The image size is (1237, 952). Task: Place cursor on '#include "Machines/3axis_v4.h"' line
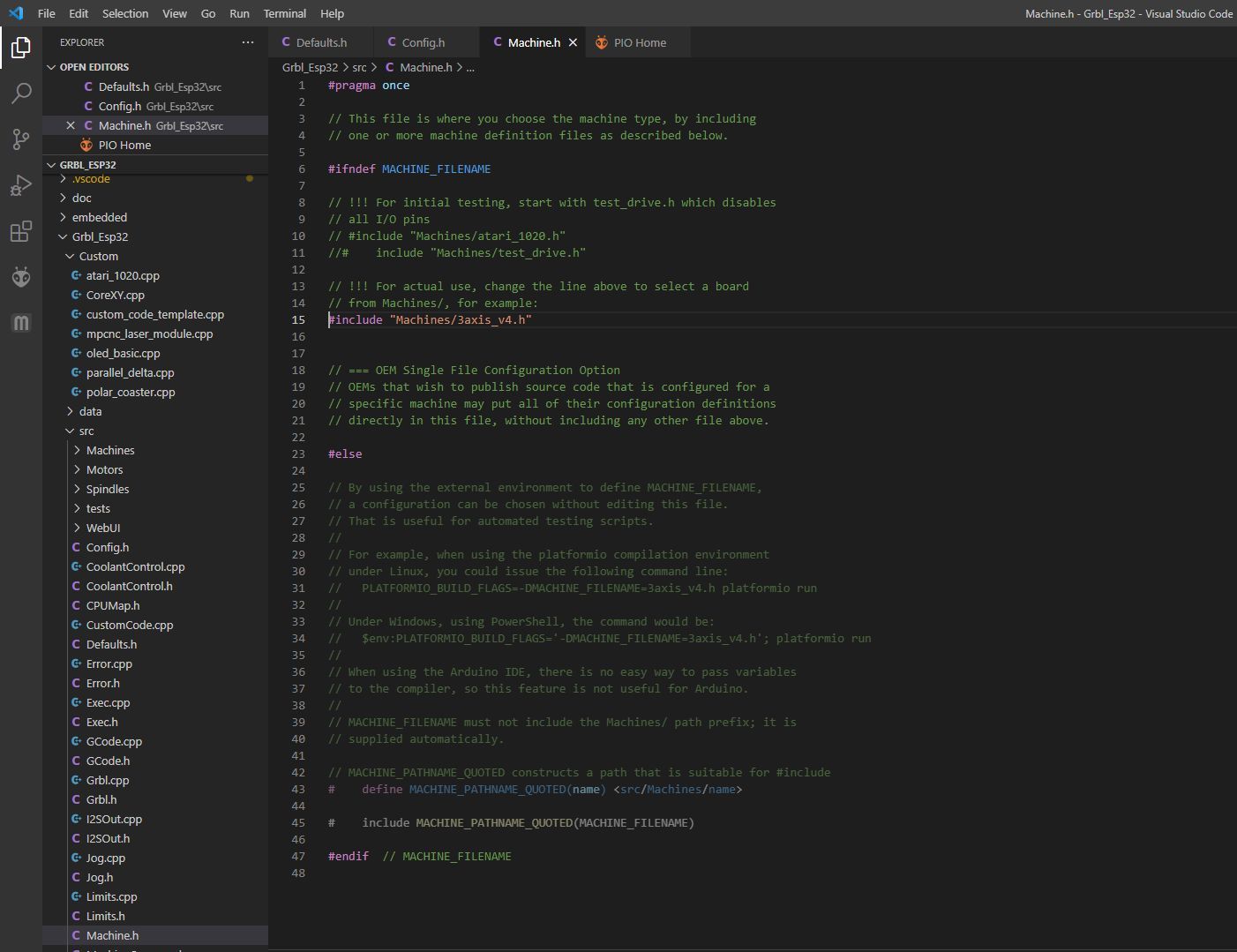pos(430,319)
